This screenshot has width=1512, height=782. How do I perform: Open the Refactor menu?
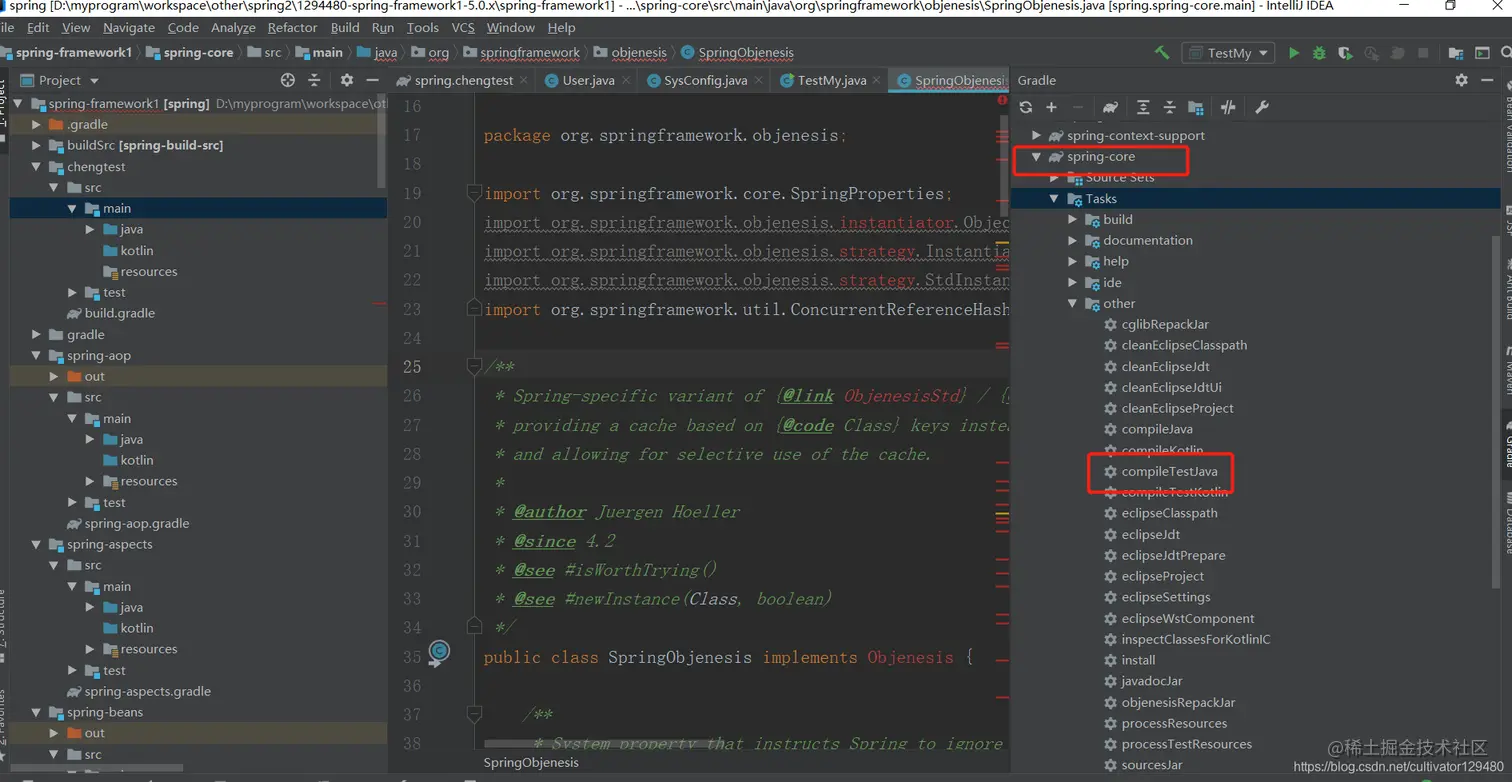click(x=292, y=28)
